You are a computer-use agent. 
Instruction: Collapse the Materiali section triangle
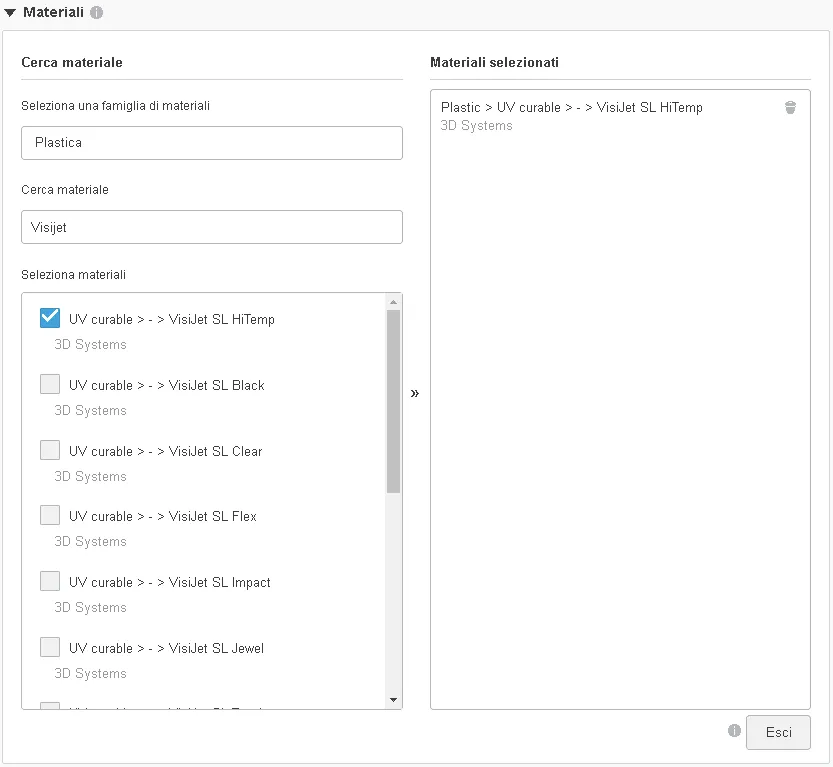(x=10, y=13)
